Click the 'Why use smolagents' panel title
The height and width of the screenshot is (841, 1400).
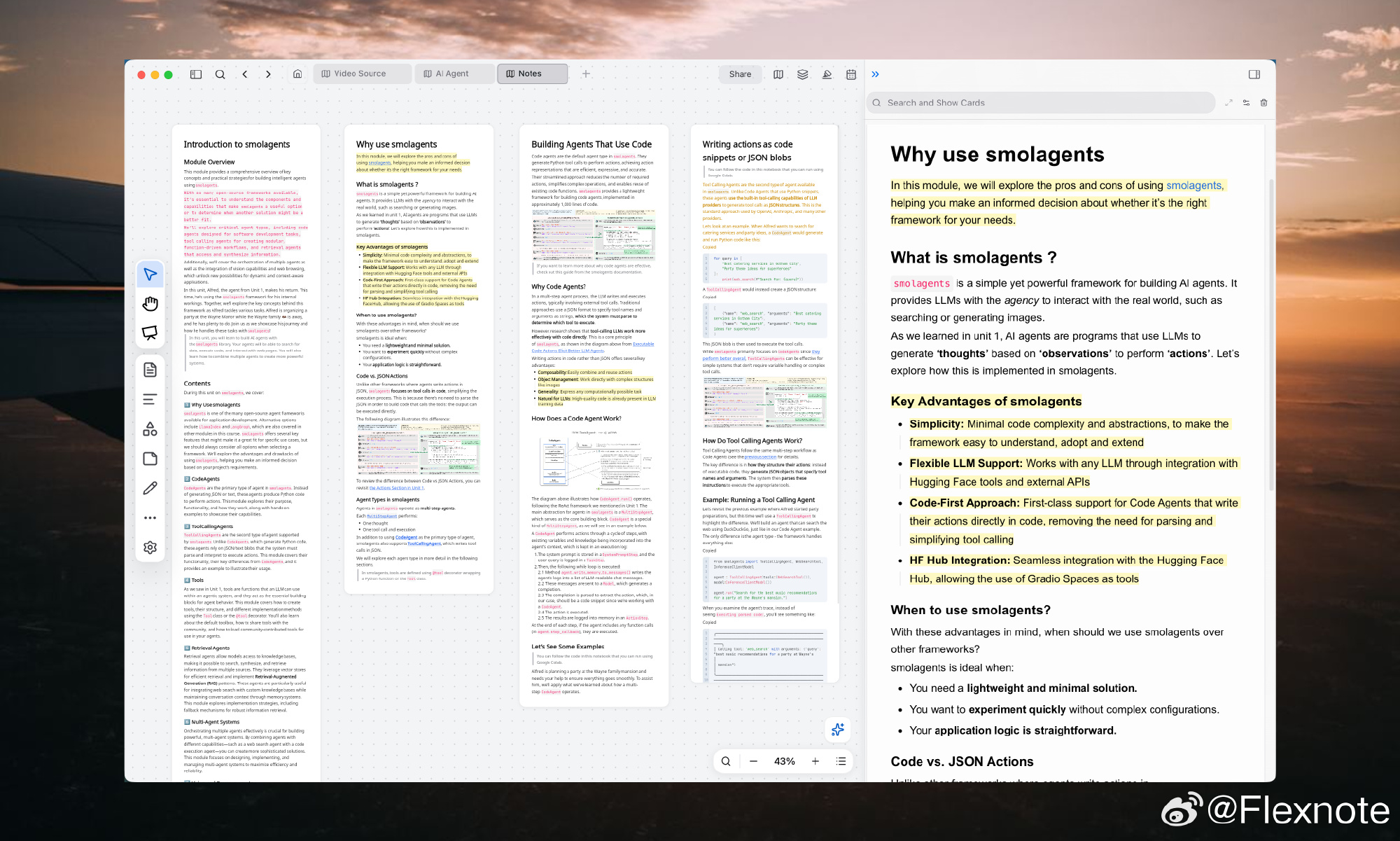click(x=997, y=155)
